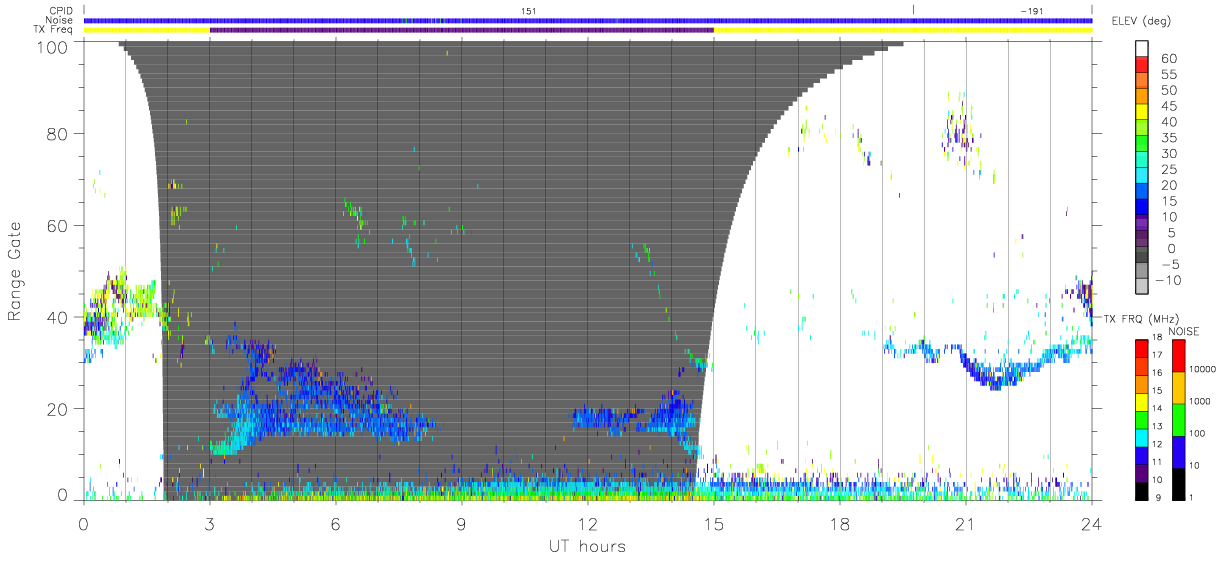Select the "6" tick on UT hours axis

[336, 522]
